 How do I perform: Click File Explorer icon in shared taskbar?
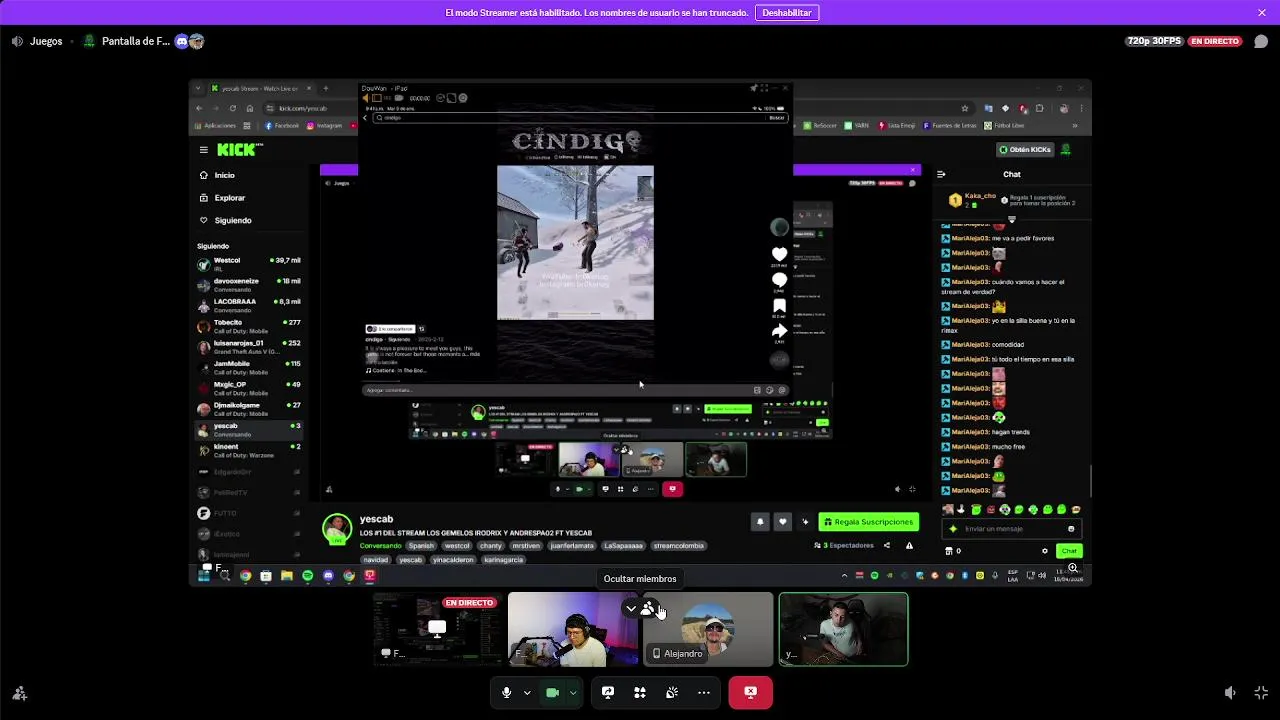287,576
